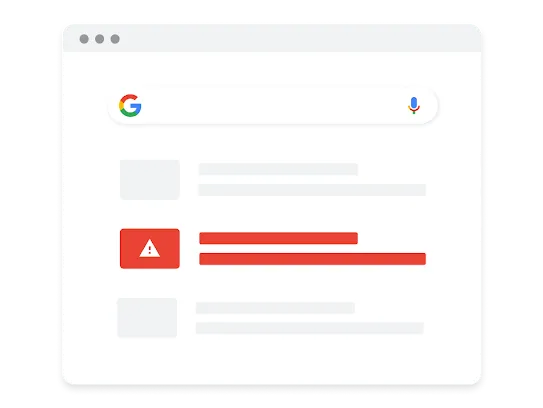
Task: Click the gray browser title bar
Action: click(272, 38)
